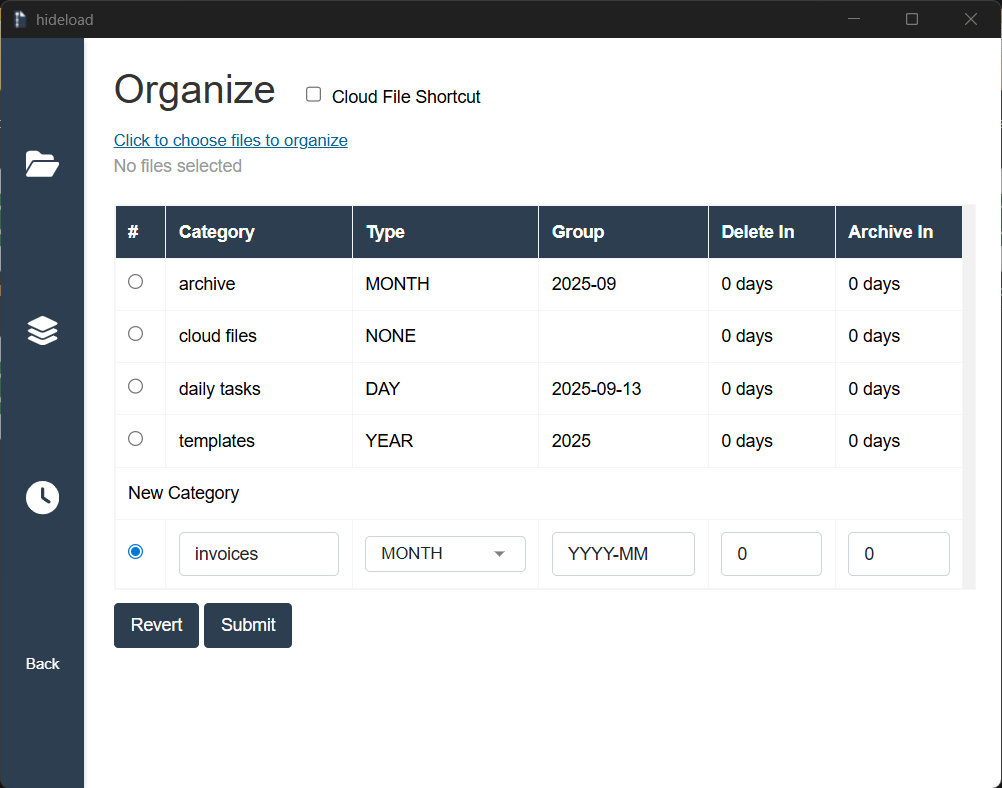Enable the Cloud File Shortcut checkbox

pos(313,93)
